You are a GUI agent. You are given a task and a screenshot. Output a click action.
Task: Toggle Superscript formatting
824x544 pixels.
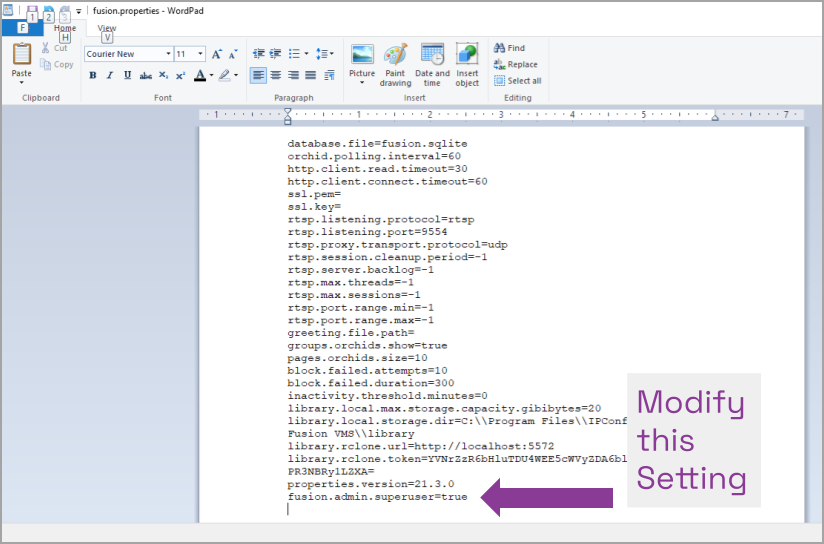point(180,75)
